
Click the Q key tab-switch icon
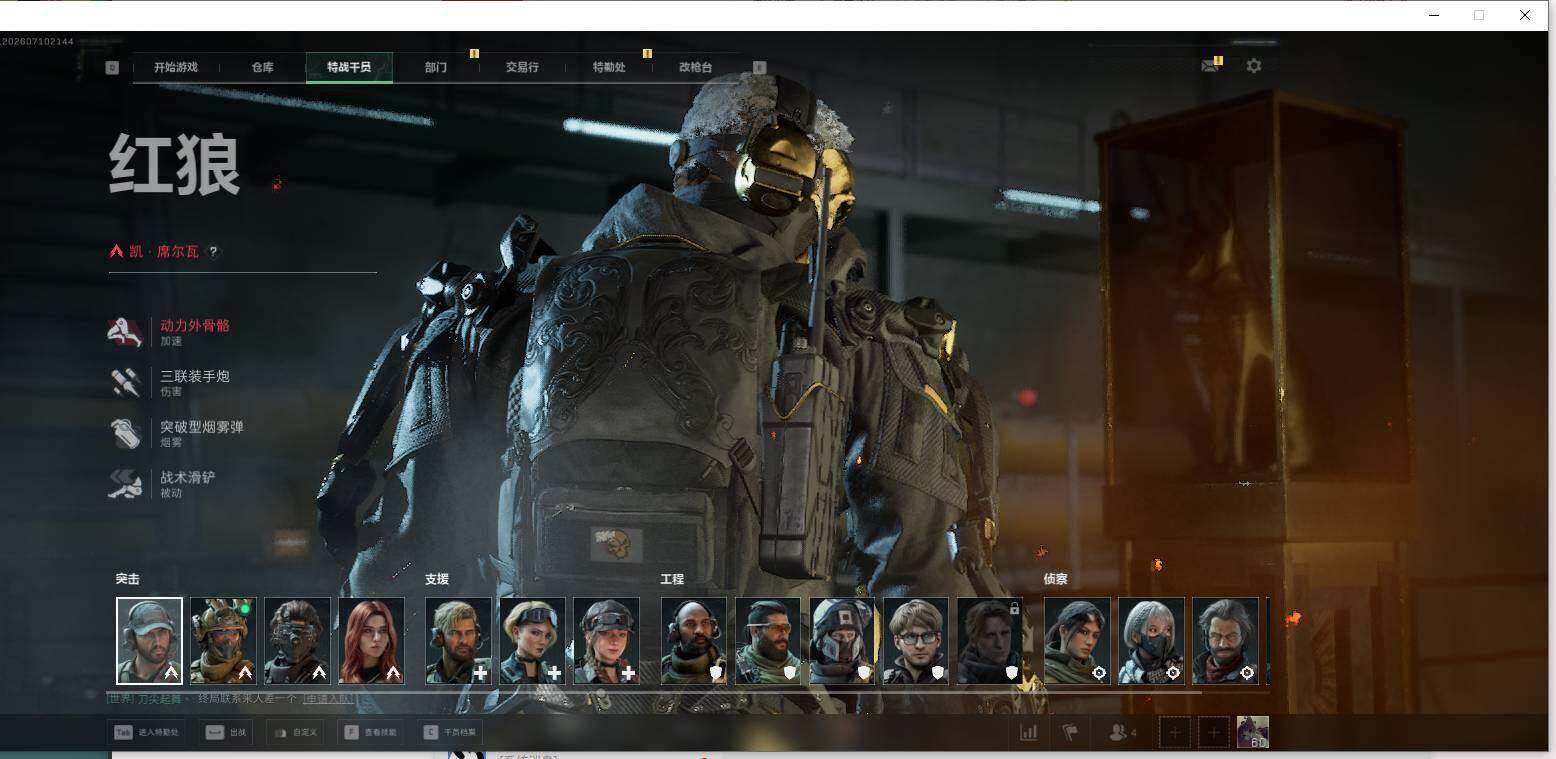click(x=112, y=68)
